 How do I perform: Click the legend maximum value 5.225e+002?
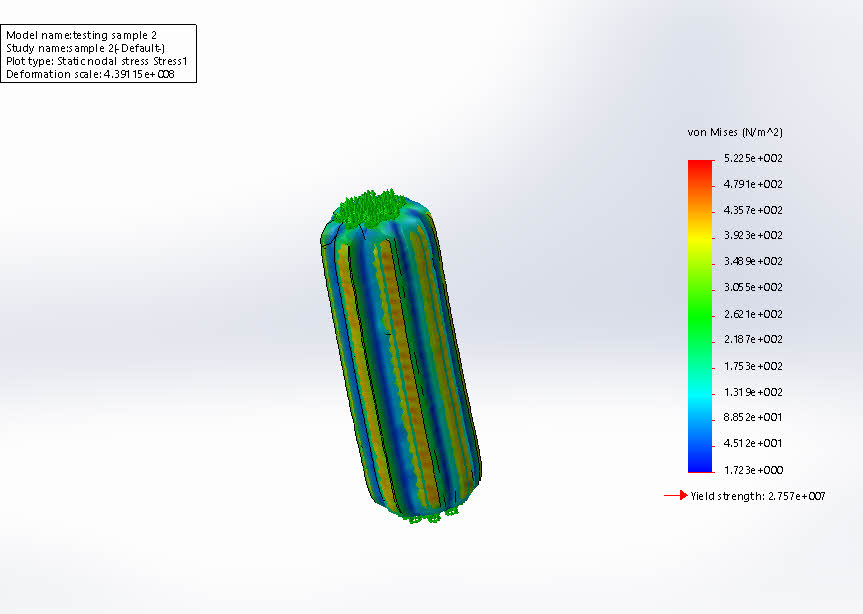coord(753,158)
